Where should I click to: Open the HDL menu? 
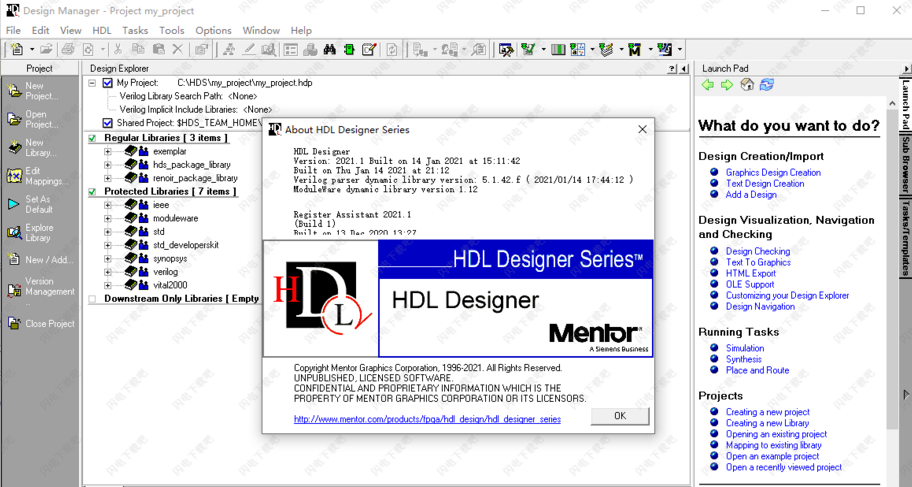(102, 30)
